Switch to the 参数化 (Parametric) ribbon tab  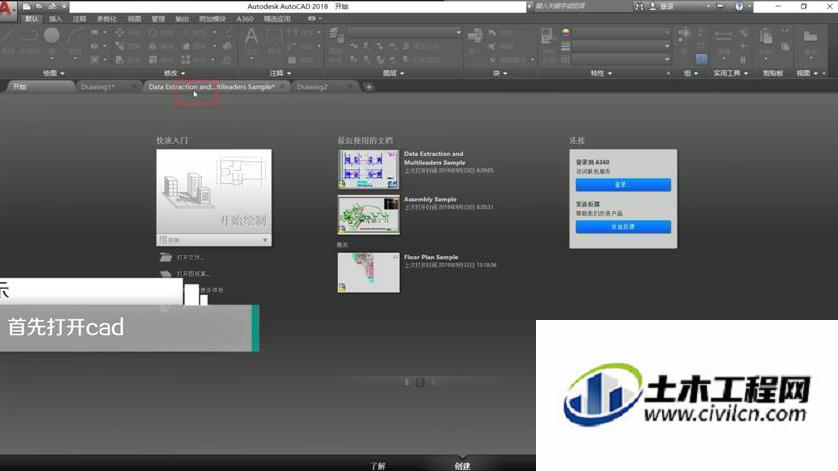click(x=107, y=19)
